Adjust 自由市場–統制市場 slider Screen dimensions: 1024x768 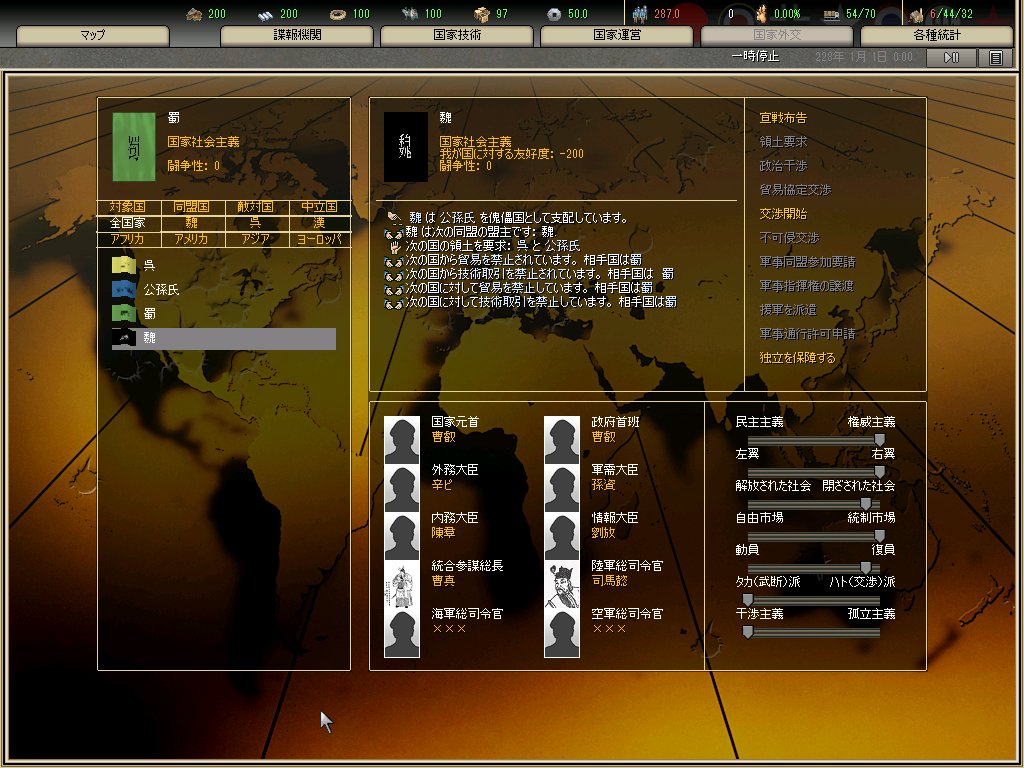[x=814, y=536]
